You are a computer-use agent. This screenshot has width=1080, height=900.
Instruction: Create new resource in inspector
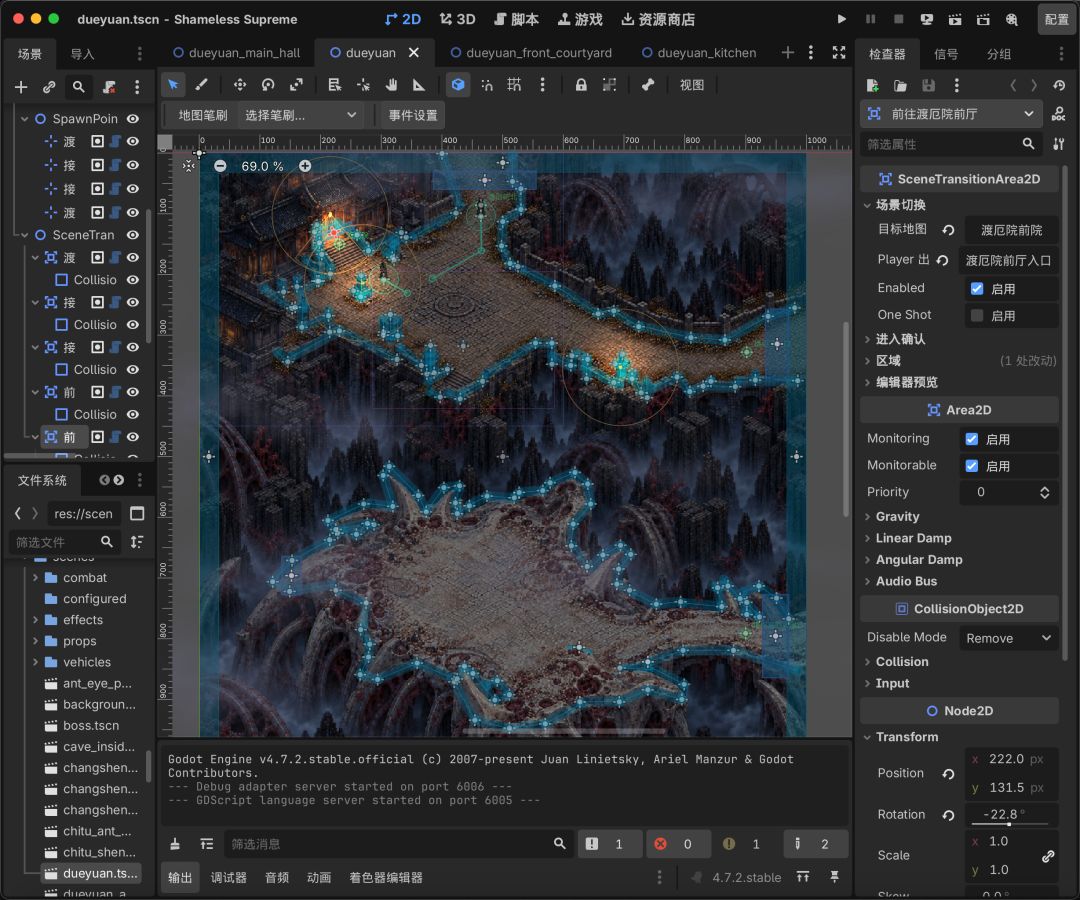[872, 85]
